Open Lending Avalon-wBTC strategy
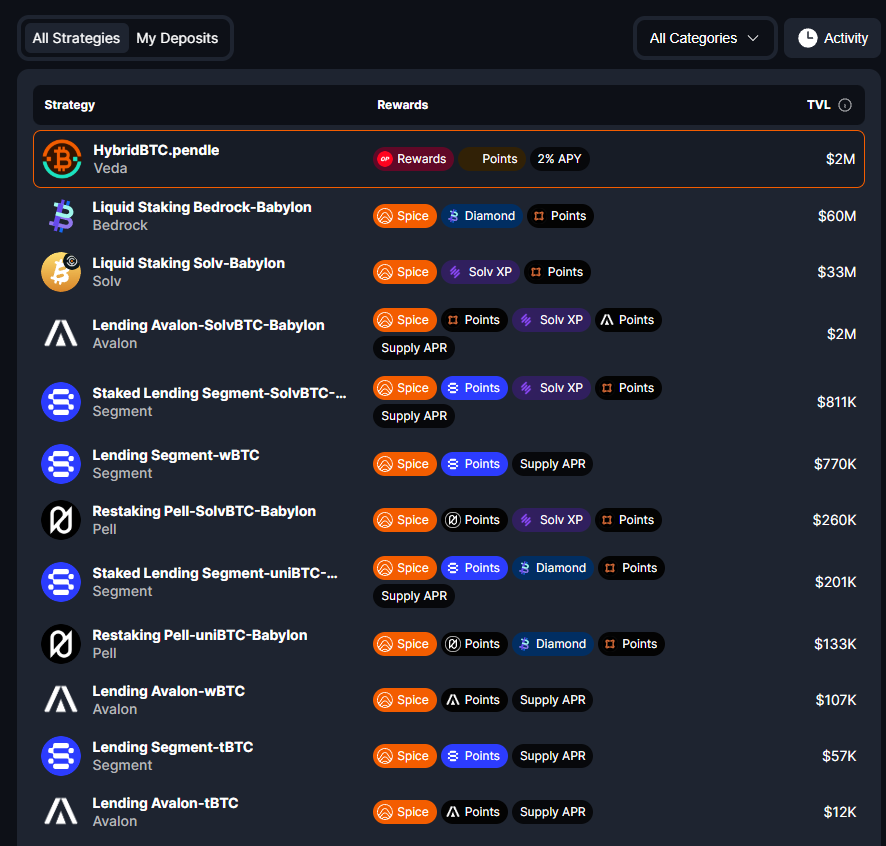This screenshot has width=886, height=846. click(168, 691)
